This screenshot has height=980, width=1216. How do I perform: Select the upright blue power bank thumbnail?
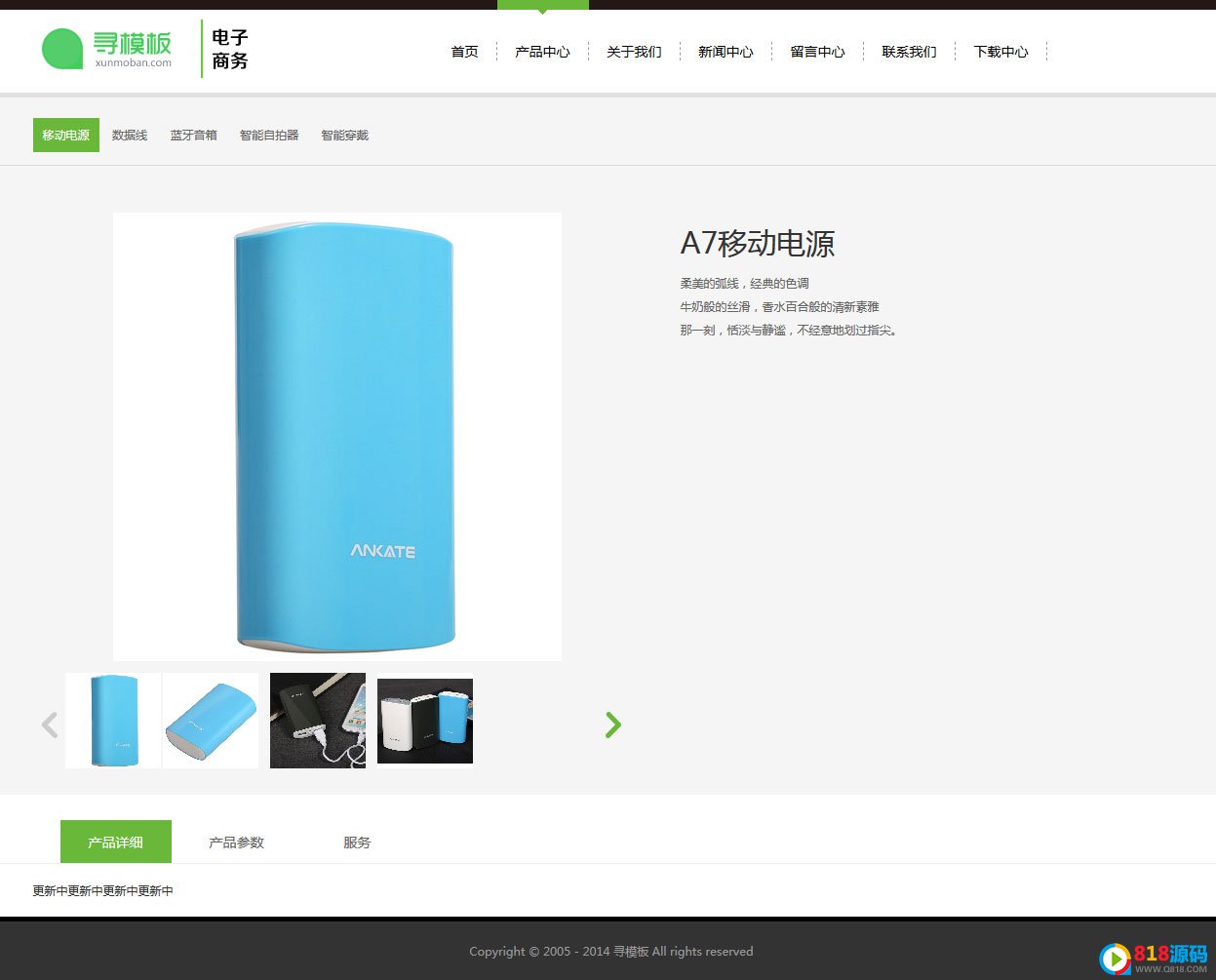click(x=113, y=721)
